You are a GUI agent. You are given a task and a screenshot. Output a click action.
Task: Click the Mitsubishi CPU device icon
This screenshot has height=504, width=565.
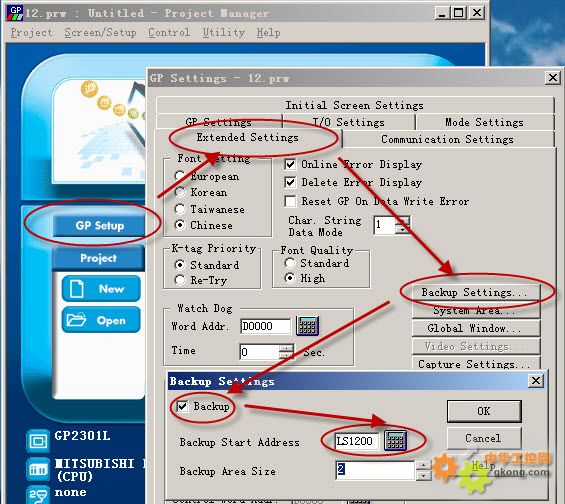pyautogui.click(x=38, y=469)
